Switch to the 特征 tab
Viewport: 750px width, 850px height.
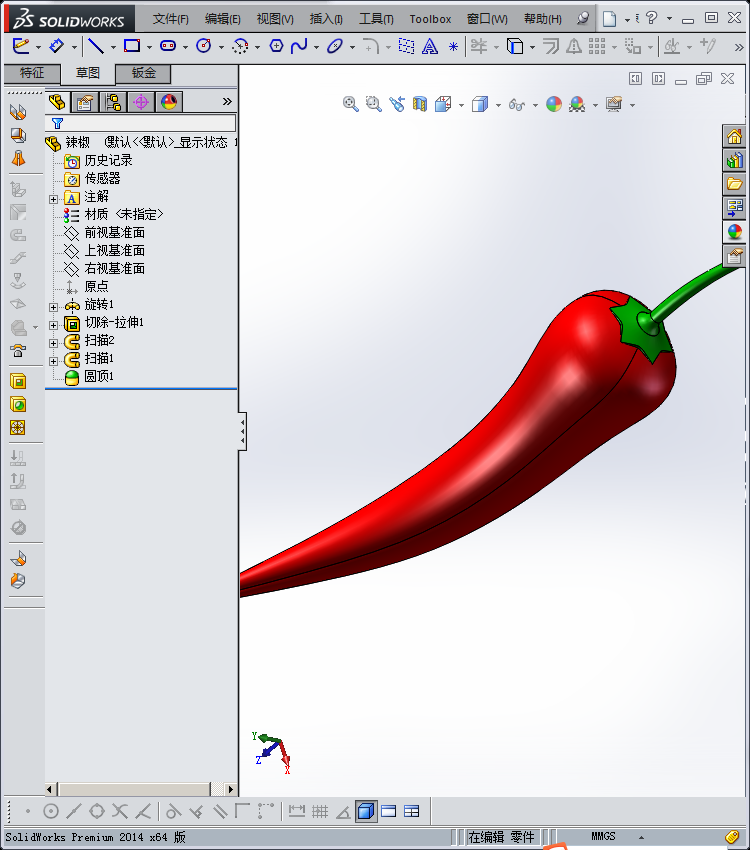point(32,73)
